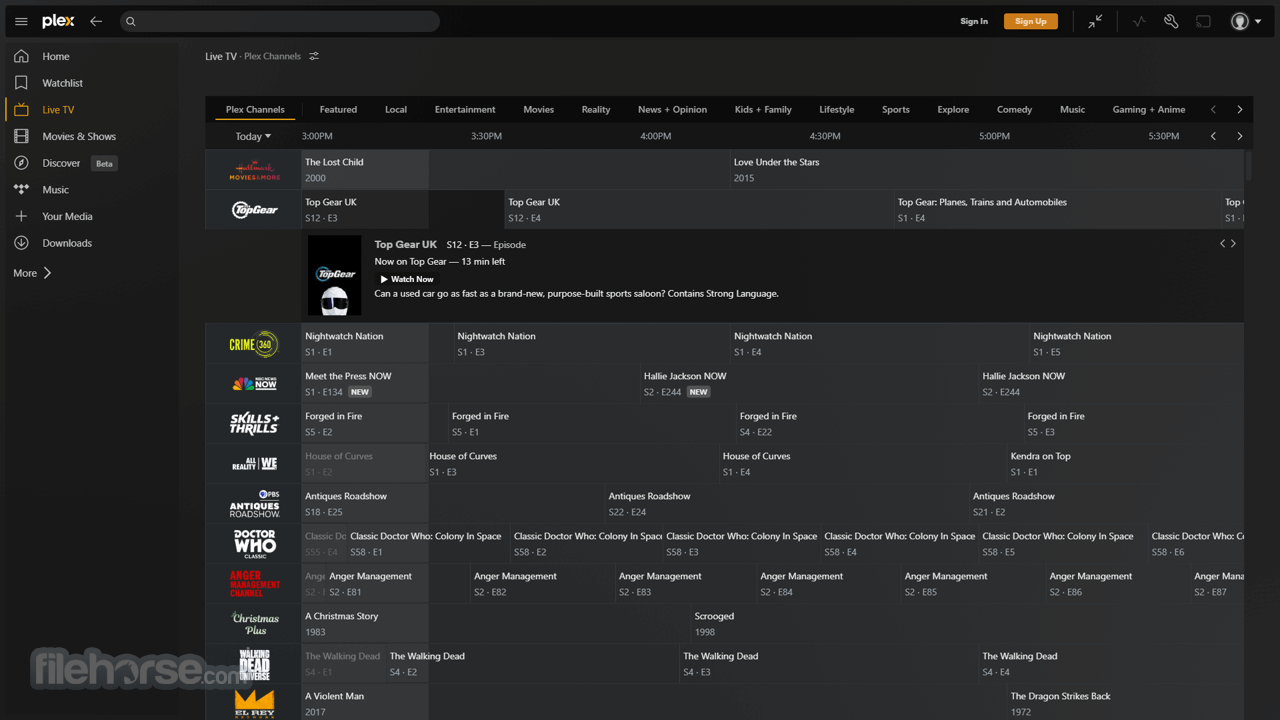Select the Christmas Plus channel logo

pos(254,624)
